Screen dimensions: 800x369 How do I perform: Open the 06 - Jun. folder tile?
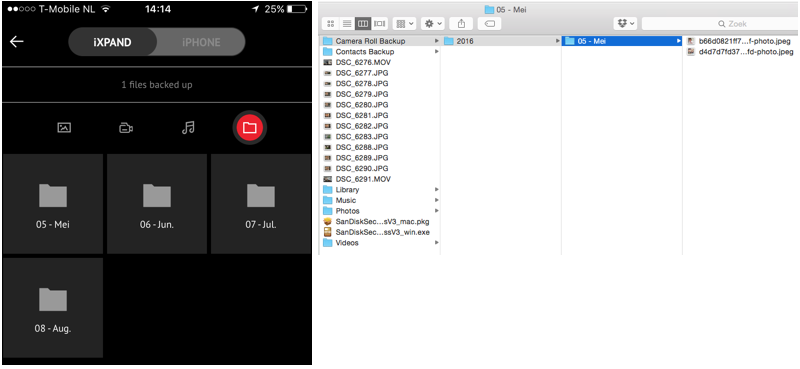tap(157, 204)
